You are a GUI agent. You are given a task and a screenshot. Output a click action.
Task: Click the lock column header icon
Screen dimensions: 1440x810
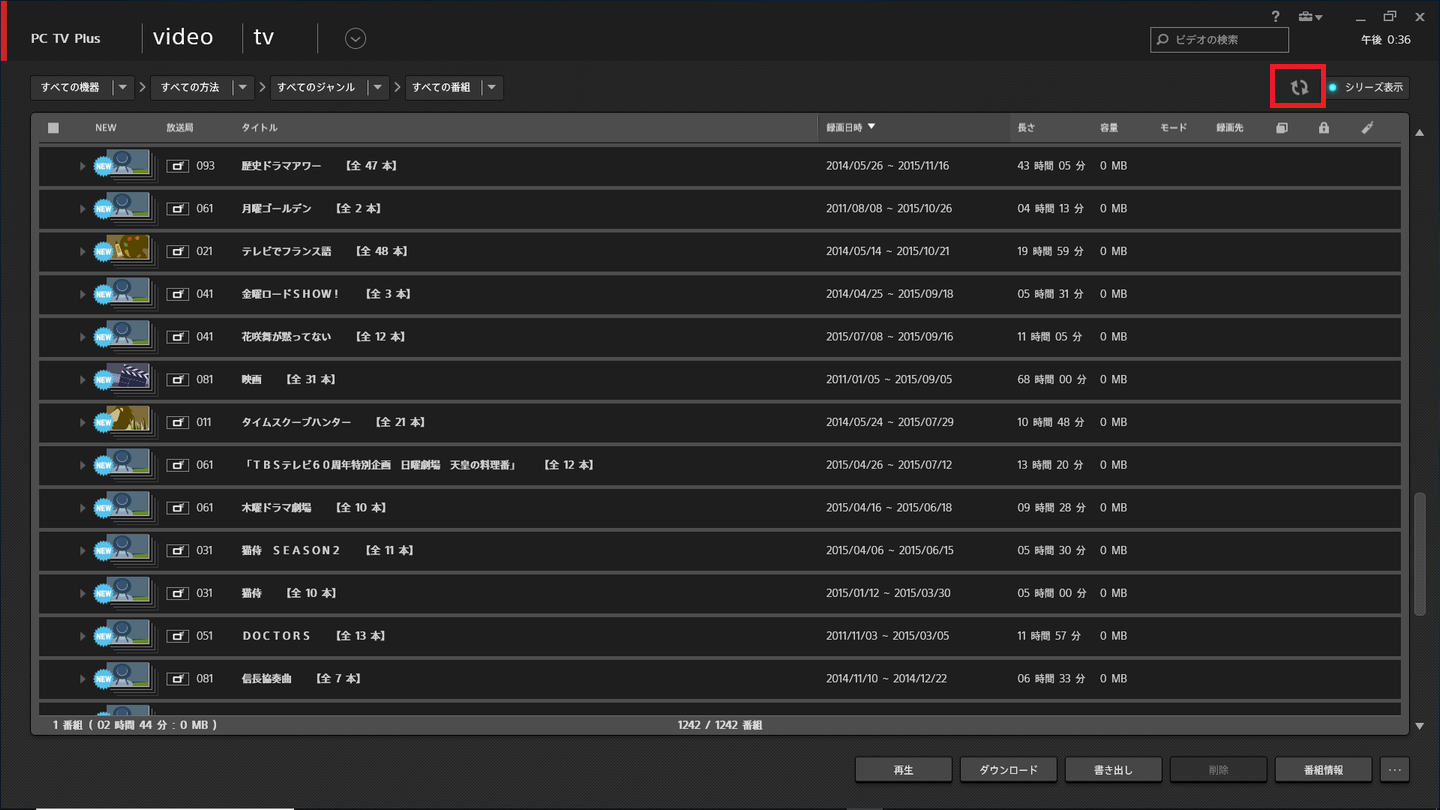(1323, 127)
